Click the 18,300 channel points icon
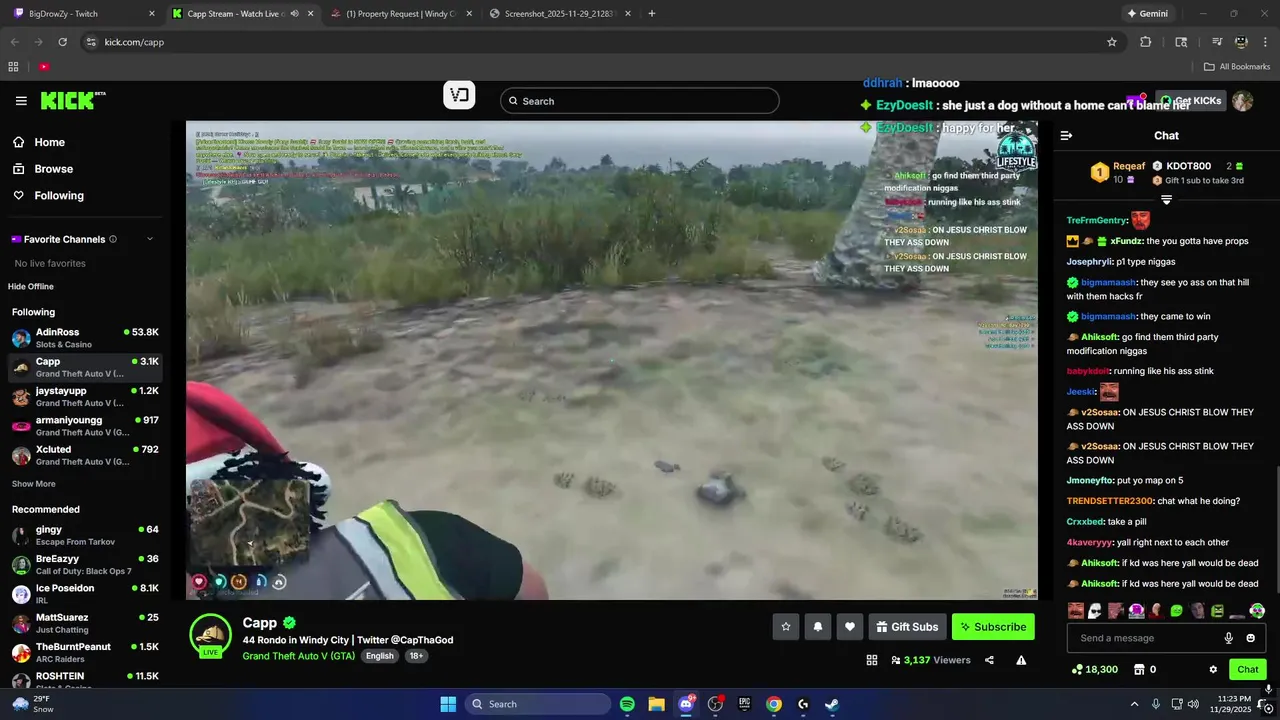Viewport: 1280px width, 720px height. coord(1077,669)
